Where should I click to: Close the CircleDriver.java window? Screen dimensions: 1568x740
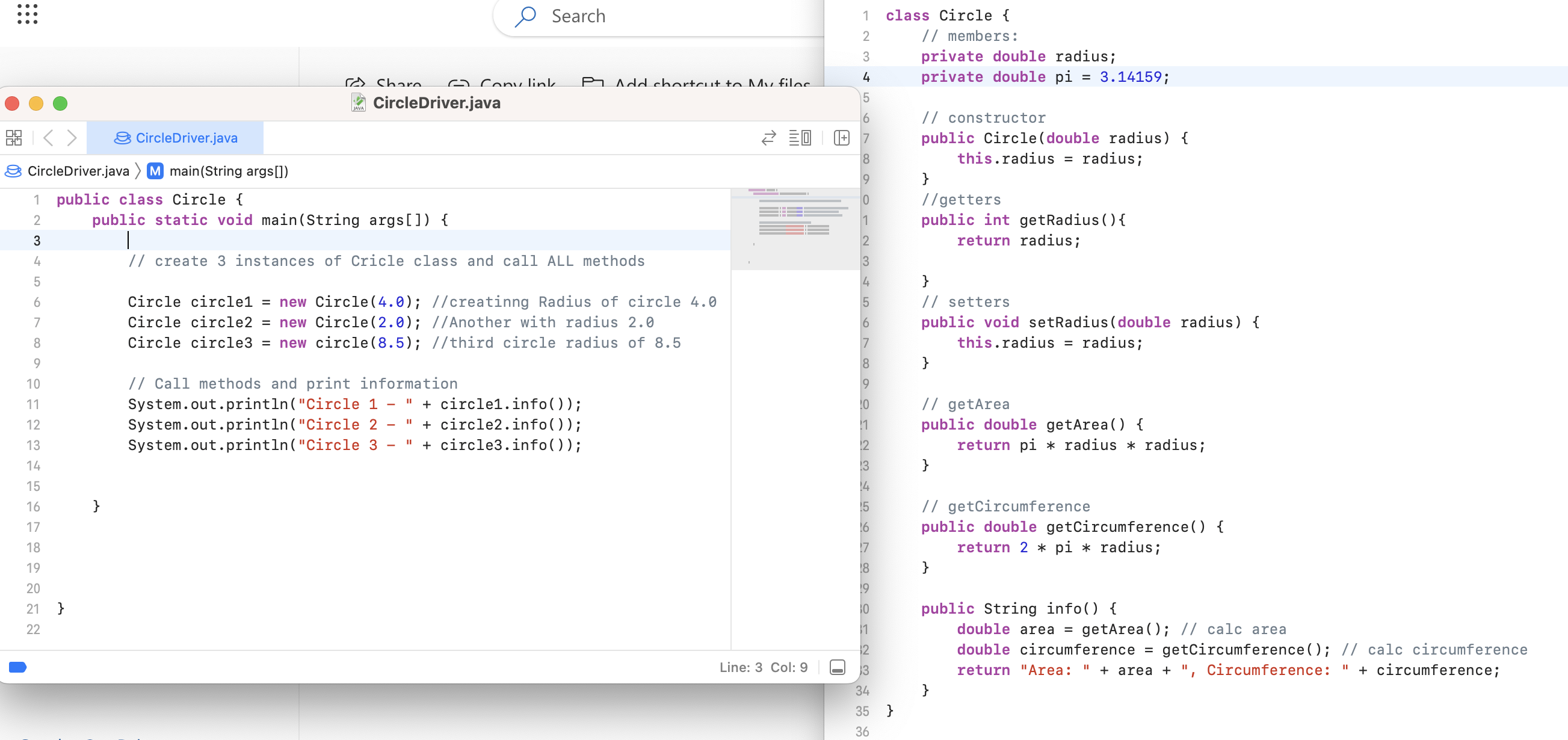12,103
